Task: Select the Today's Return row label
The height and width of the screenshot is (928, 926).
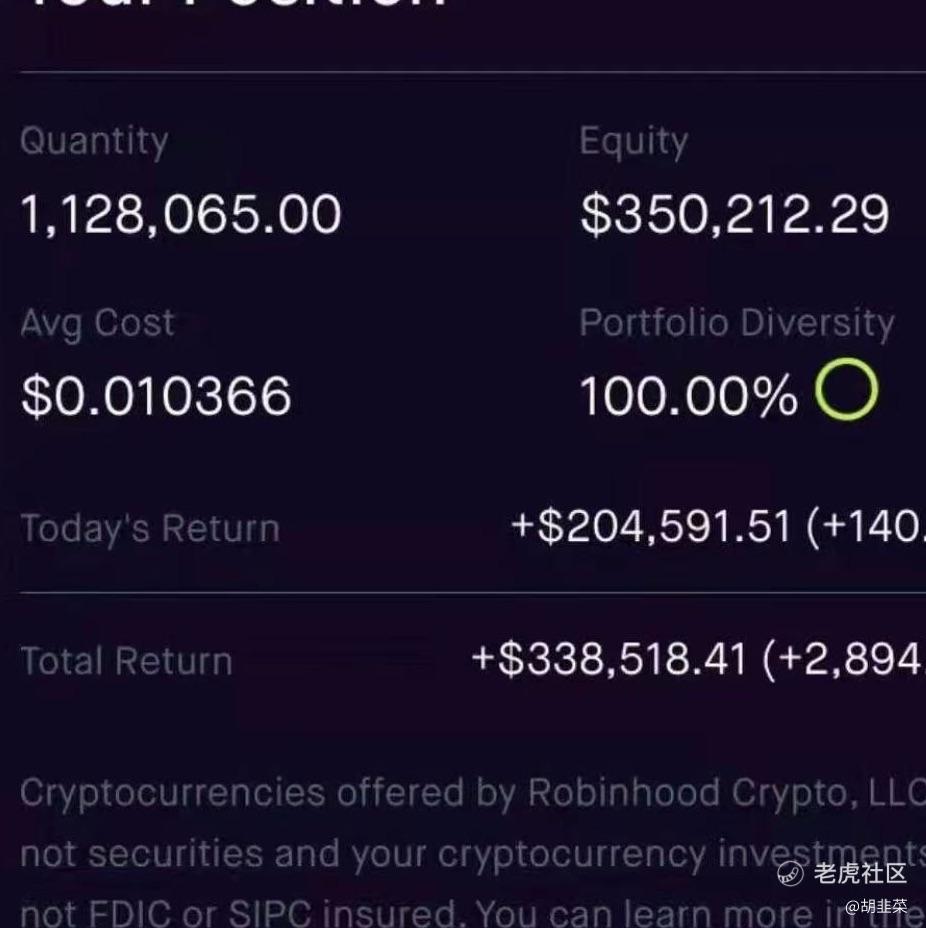Action: point(150,529)
